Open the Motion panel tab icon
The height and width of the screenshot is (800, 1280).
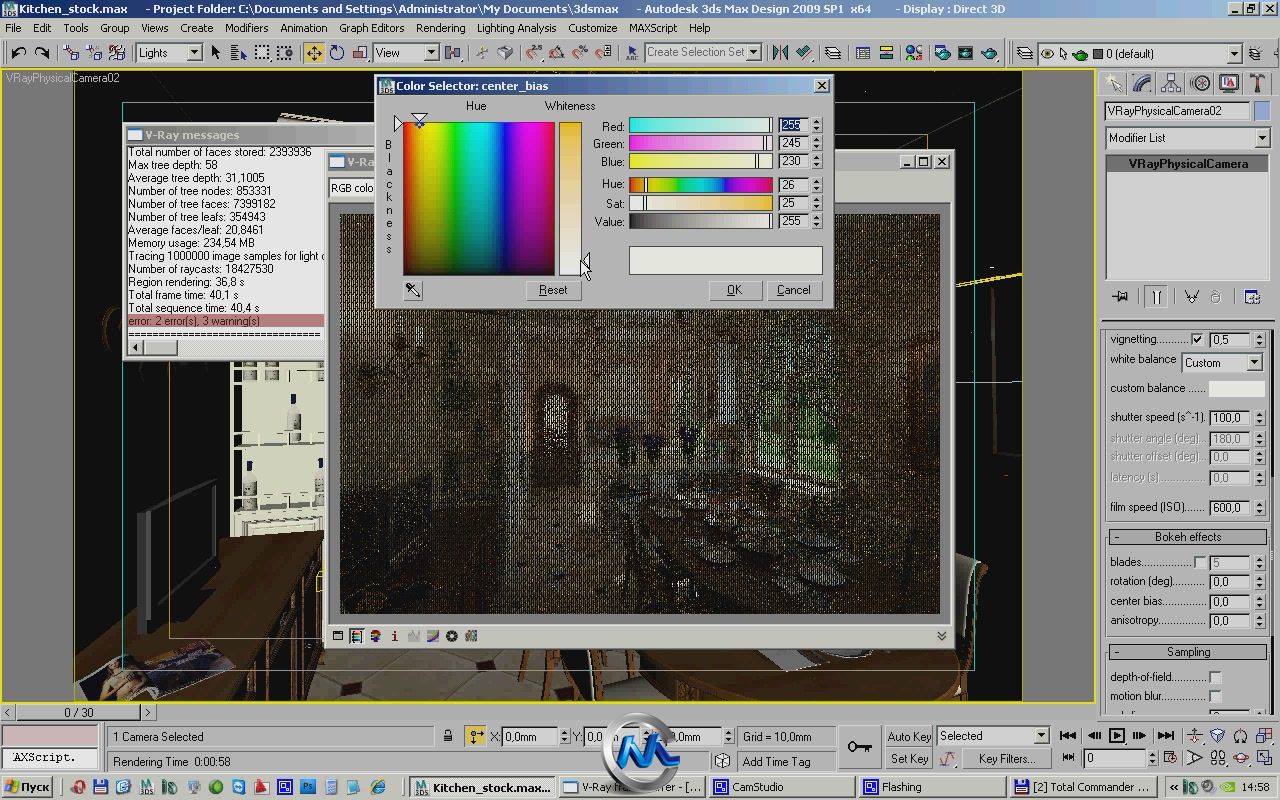[1200, 84]
